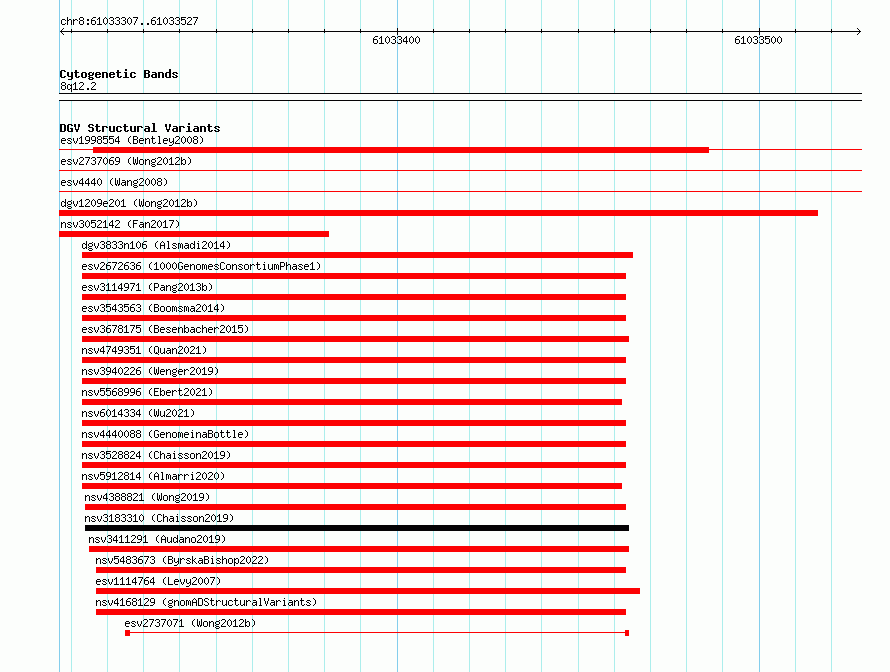890x672 pixels.
Task: Open nsv4168129 (gnomADStructuralVariants) label
Action: tap(206, 602)
